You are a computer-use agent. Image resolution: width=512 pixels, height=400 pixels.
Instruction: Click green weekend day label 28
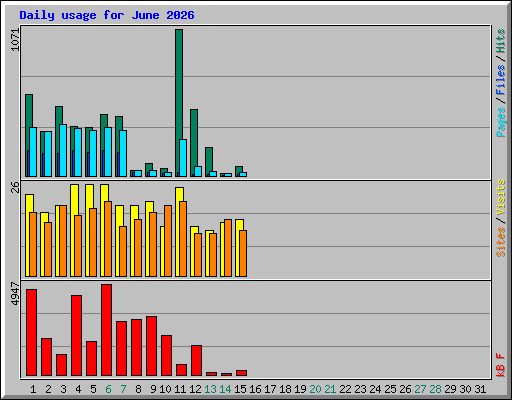[x=435, y=389]
